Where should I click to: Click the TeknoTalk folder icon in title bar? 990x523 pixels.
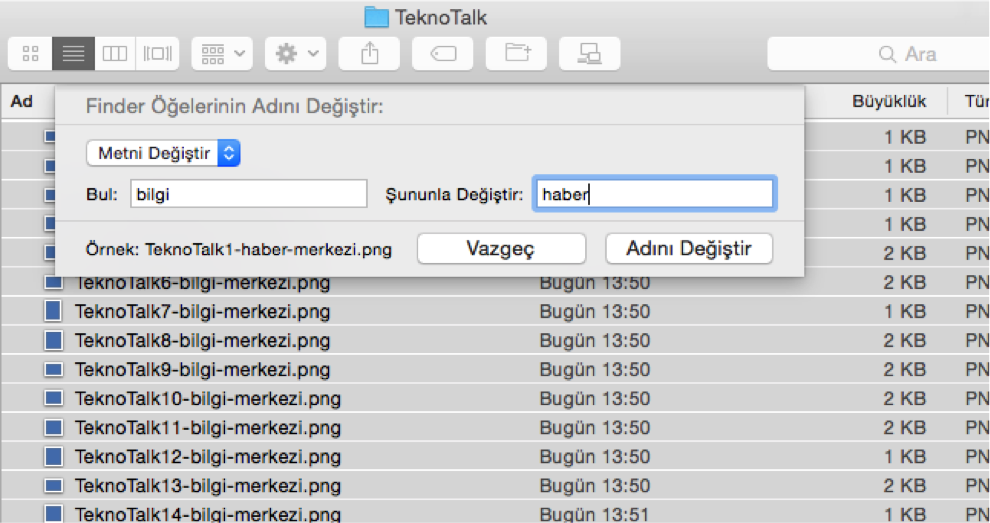(376, 17)
